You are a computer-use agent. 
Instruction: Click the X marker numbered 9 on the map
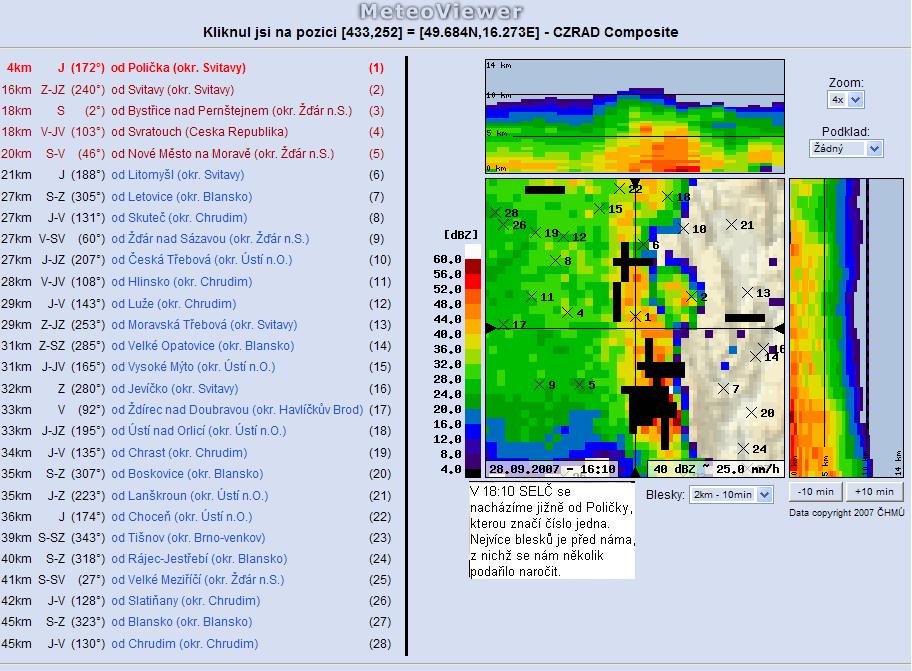pyautogui.click(x=539, y=384)
